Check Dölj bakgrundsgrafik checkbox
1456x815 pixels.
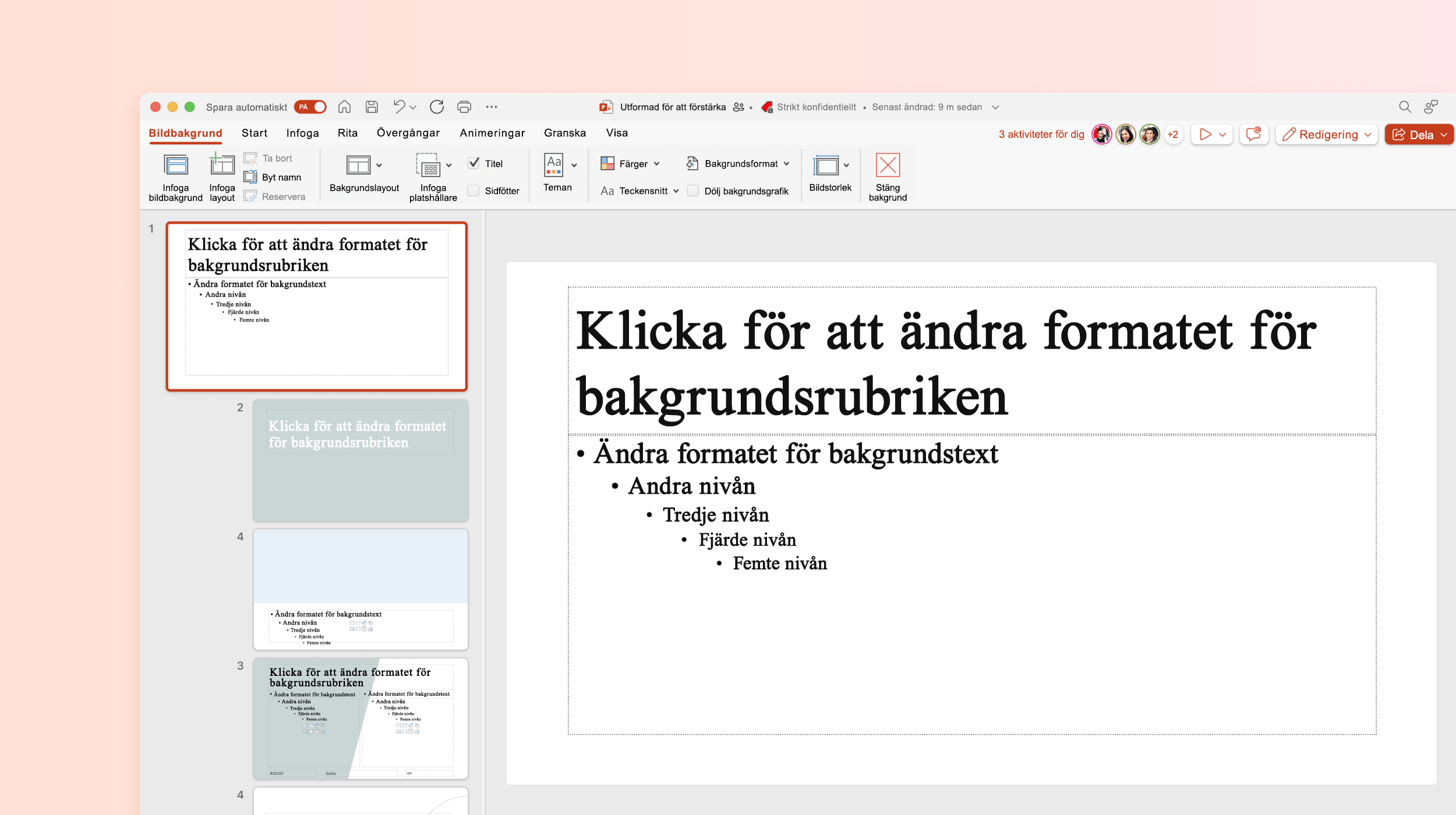[x=693, y=191]
